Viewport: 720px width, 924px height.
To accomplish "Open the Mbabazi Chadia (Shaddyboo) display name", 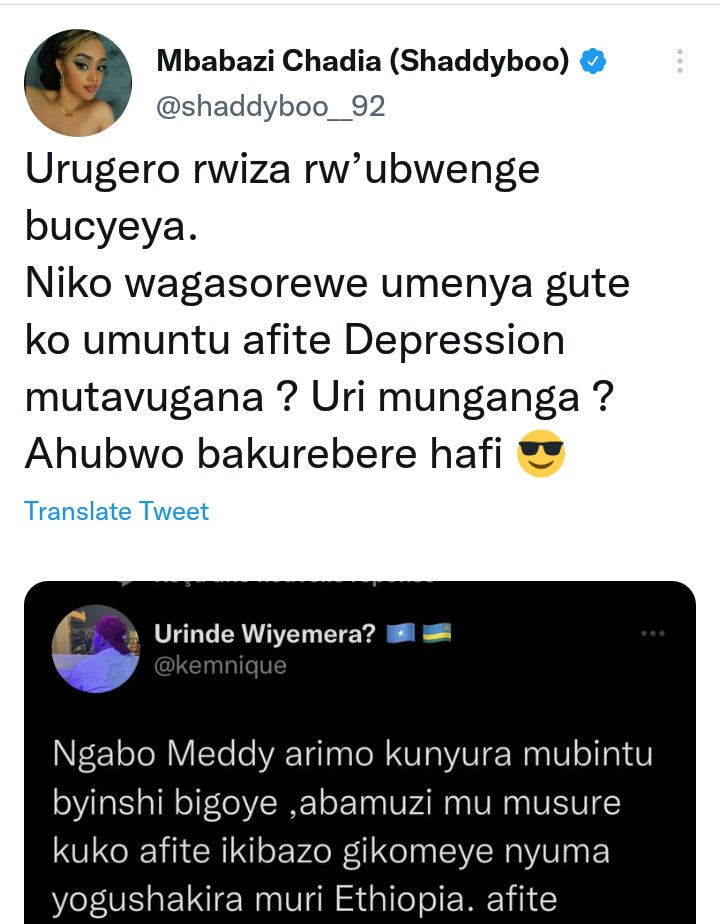I will click(363, 61).
